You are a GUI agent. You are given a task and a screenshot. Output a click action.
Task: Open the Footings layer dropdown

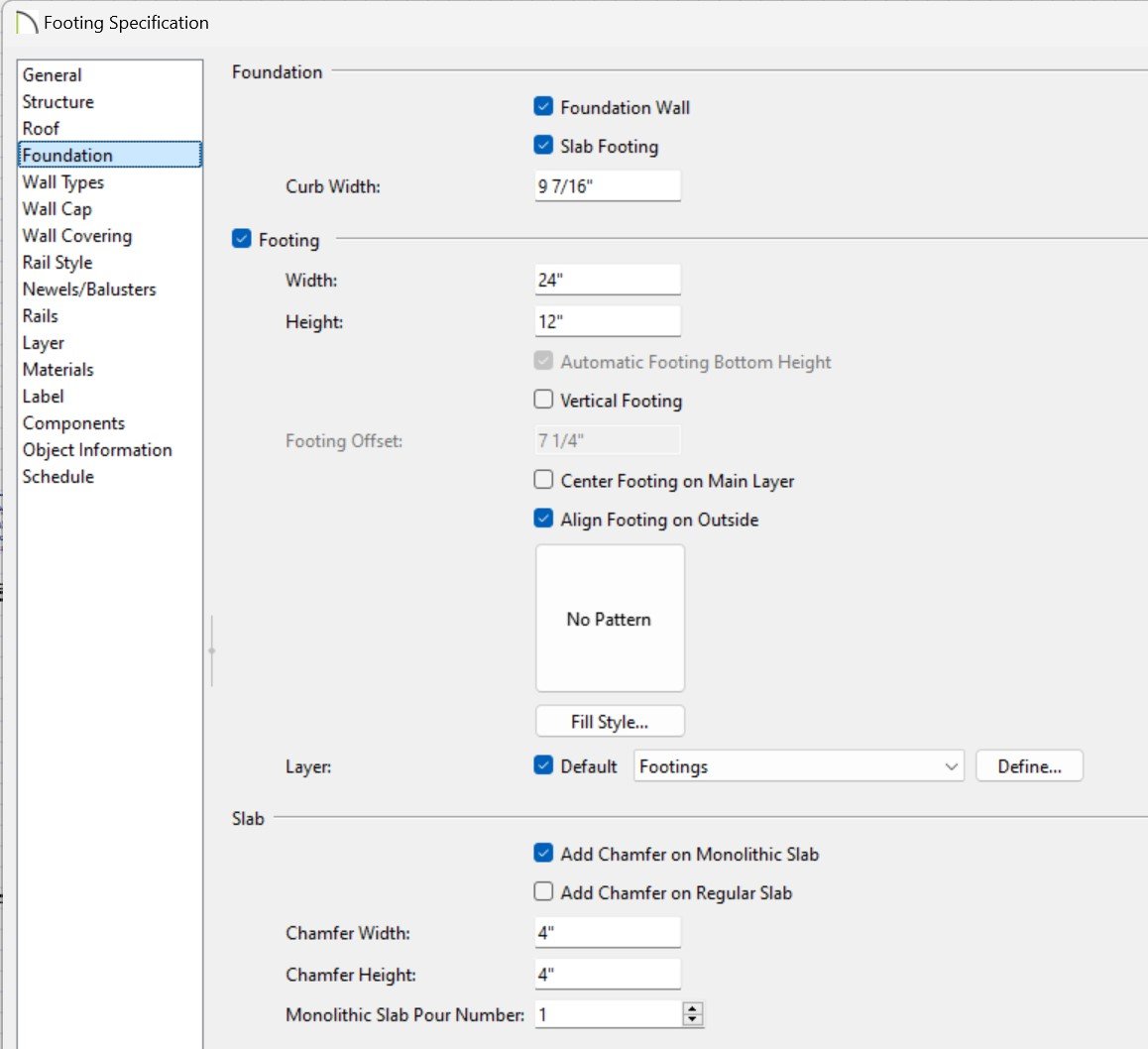[x=798, y=766]
